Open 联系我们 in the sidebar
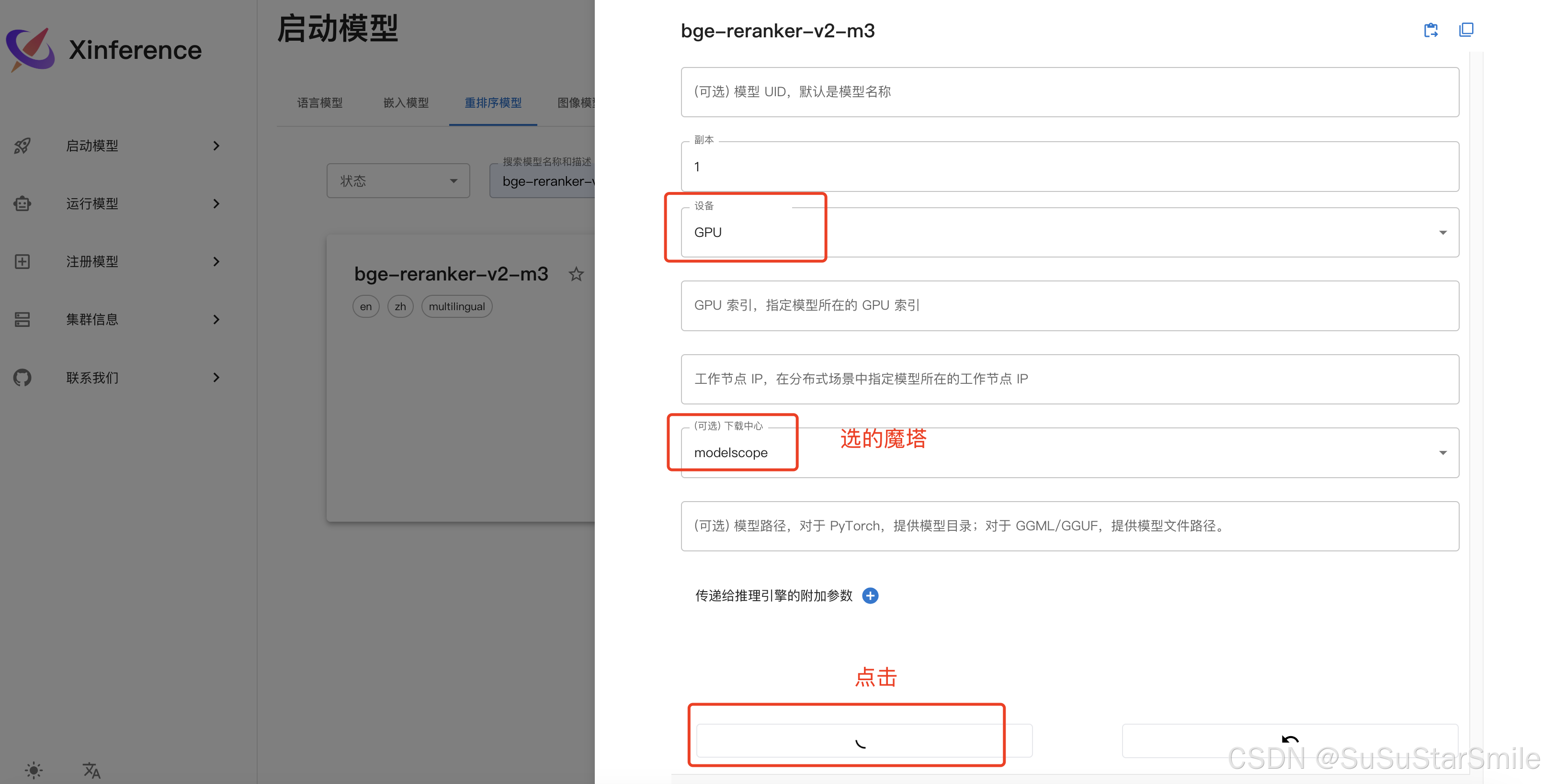The width and height of the screenshot is (1543, 784). [x=92, y=378]
